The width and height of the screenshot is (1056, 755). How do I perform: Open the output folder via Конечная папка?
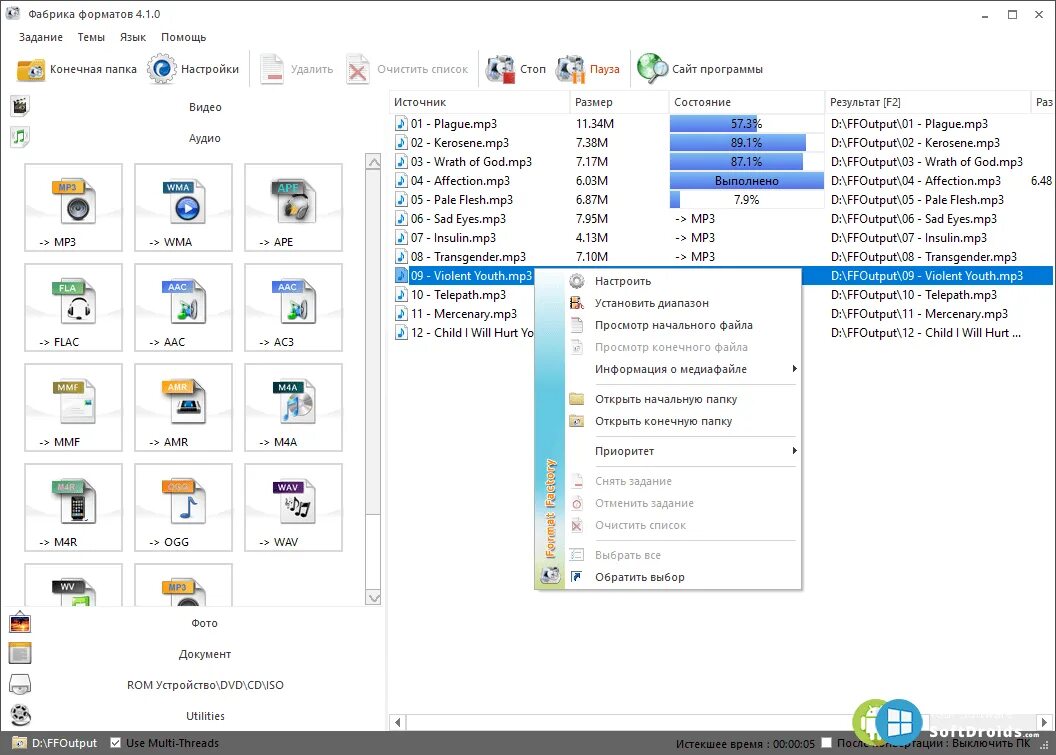(76, 69)
